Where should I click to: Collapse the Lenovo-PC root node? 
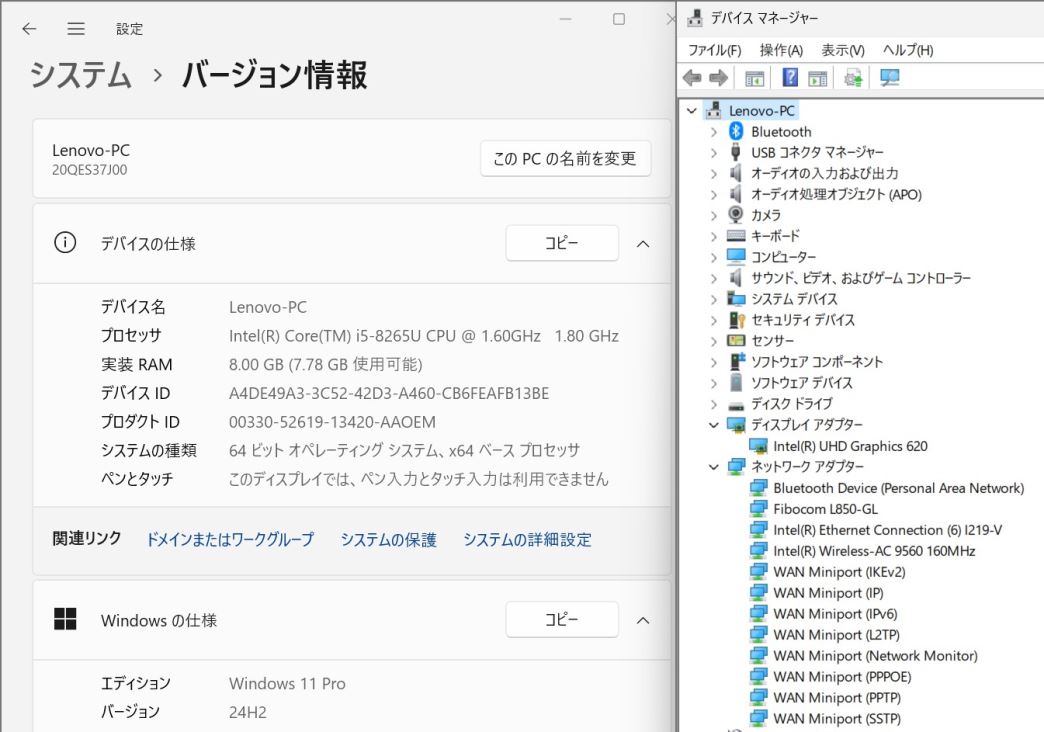(x=692, y=111)
